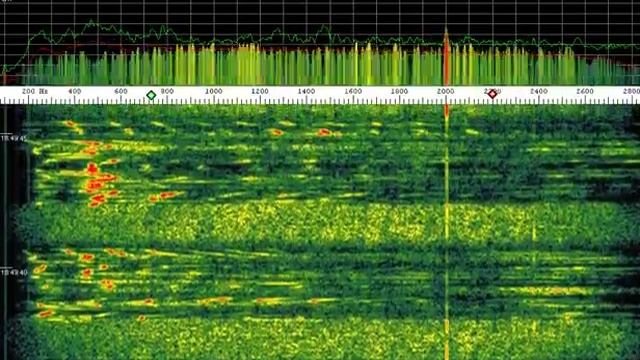Viewport: 640px width, 360px height.
Task: Click the 1600 label on the frequency scale
Action: (x=353, y=91)
